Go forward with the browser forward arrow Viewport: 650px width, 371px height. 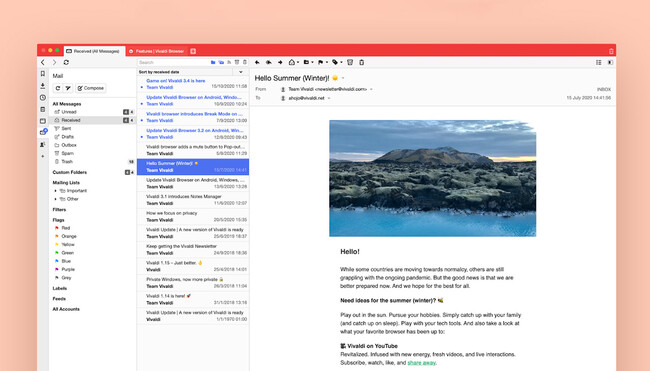54,62
